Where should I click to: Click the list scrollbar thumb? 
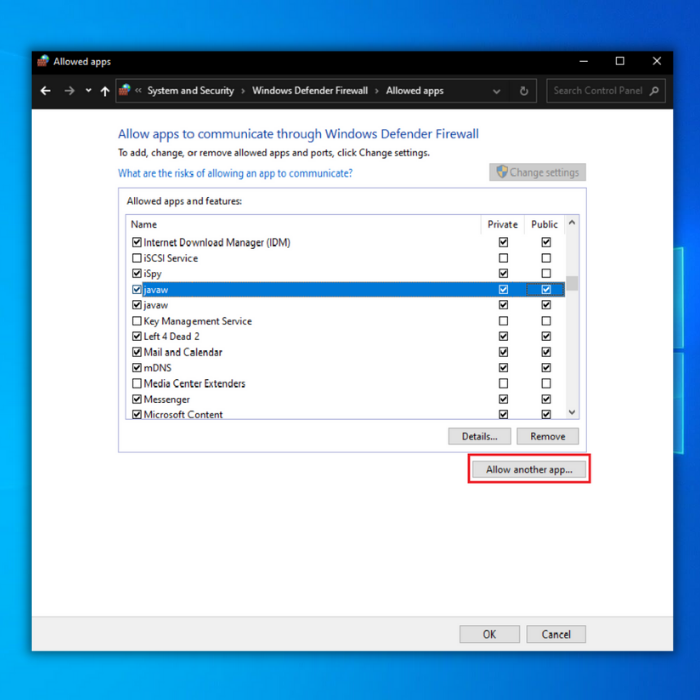tap(572, 283)
